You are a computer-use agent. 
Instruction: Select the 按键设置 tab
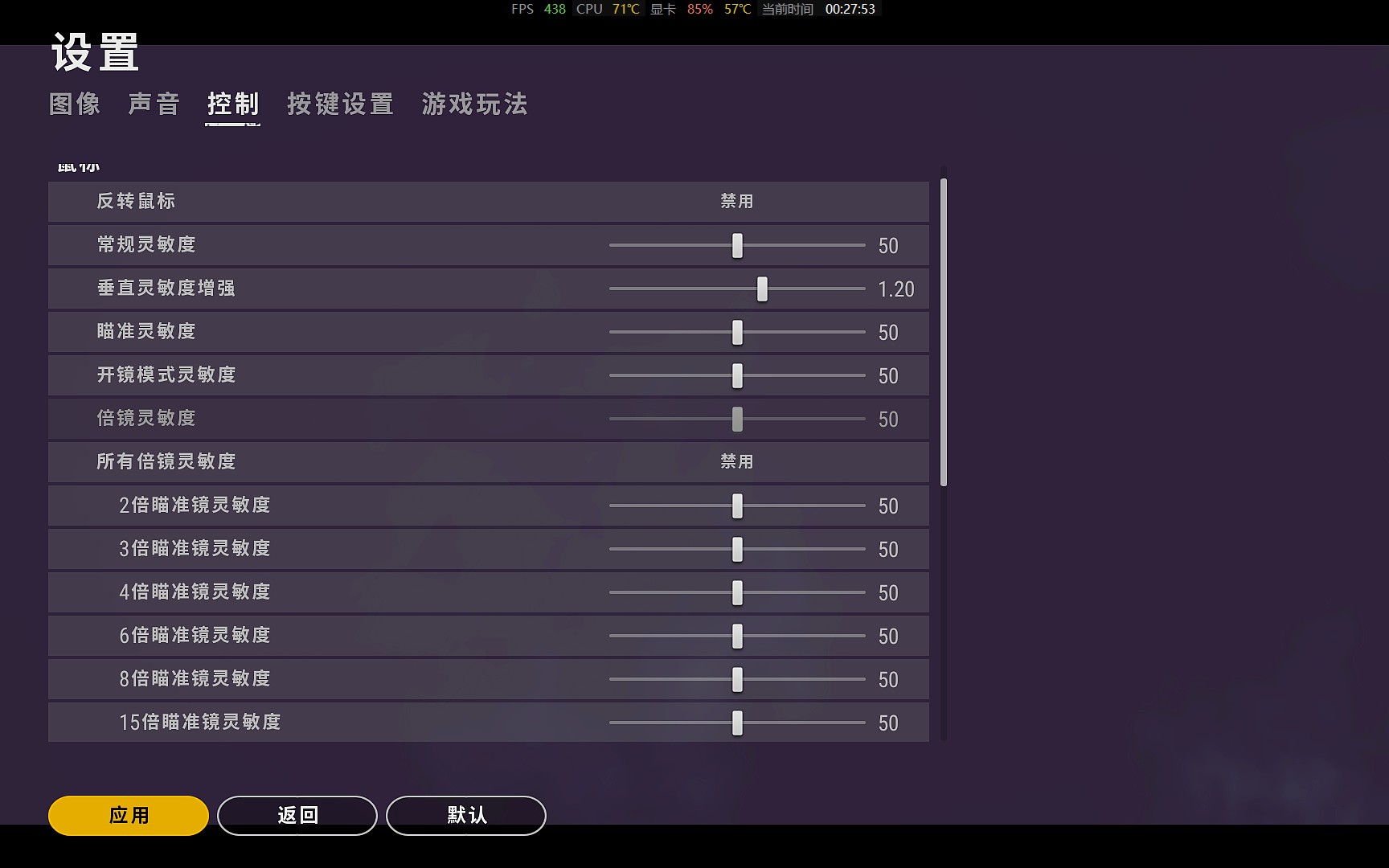(340, 104)
